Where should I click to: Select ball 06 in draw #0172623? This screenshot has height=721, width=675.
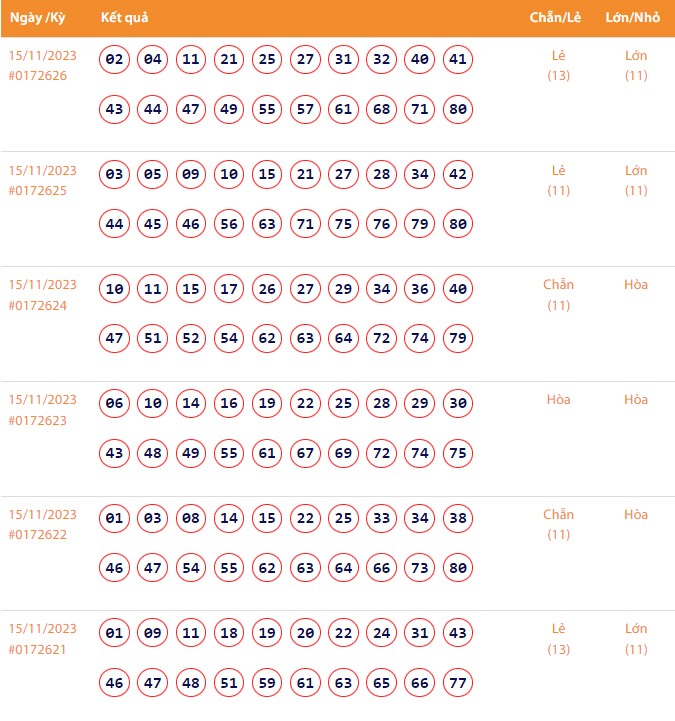click(x=115, y=404)
